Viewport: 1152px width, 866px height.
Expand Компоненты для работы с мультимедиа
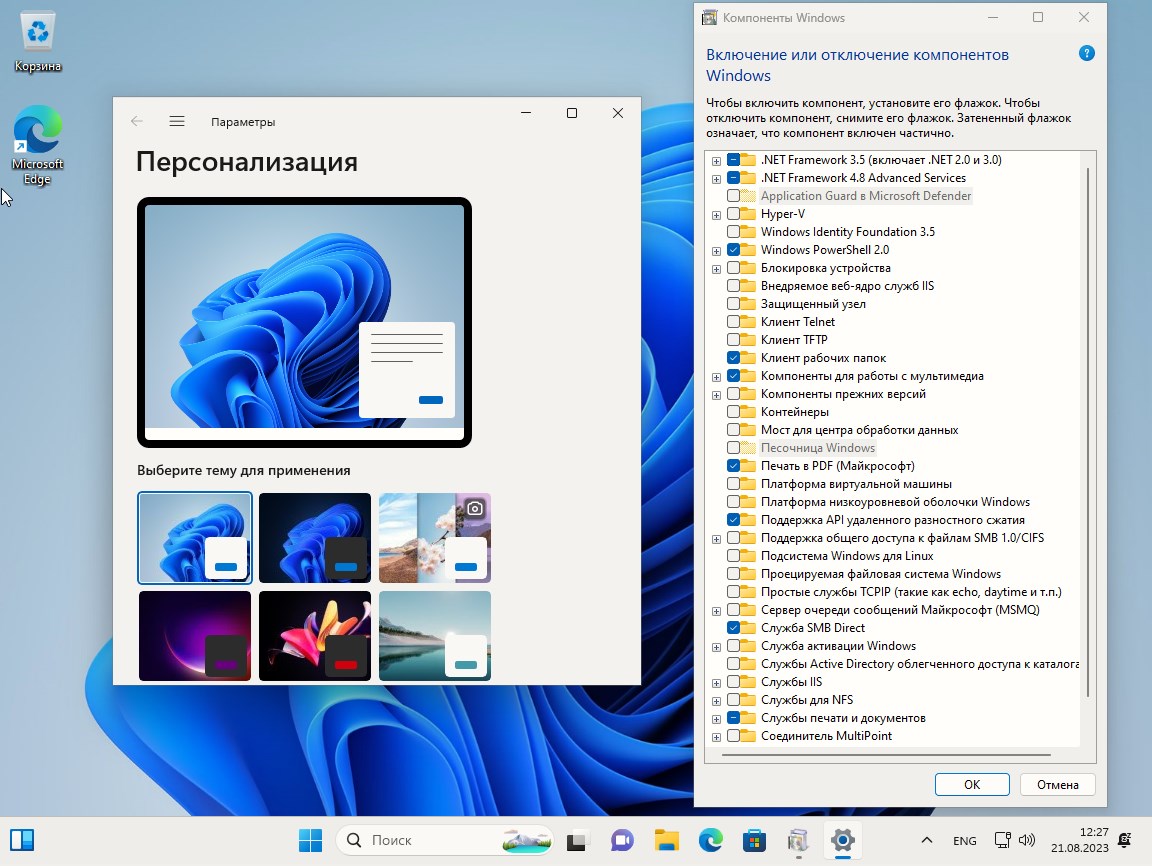[x=715, y=375]
